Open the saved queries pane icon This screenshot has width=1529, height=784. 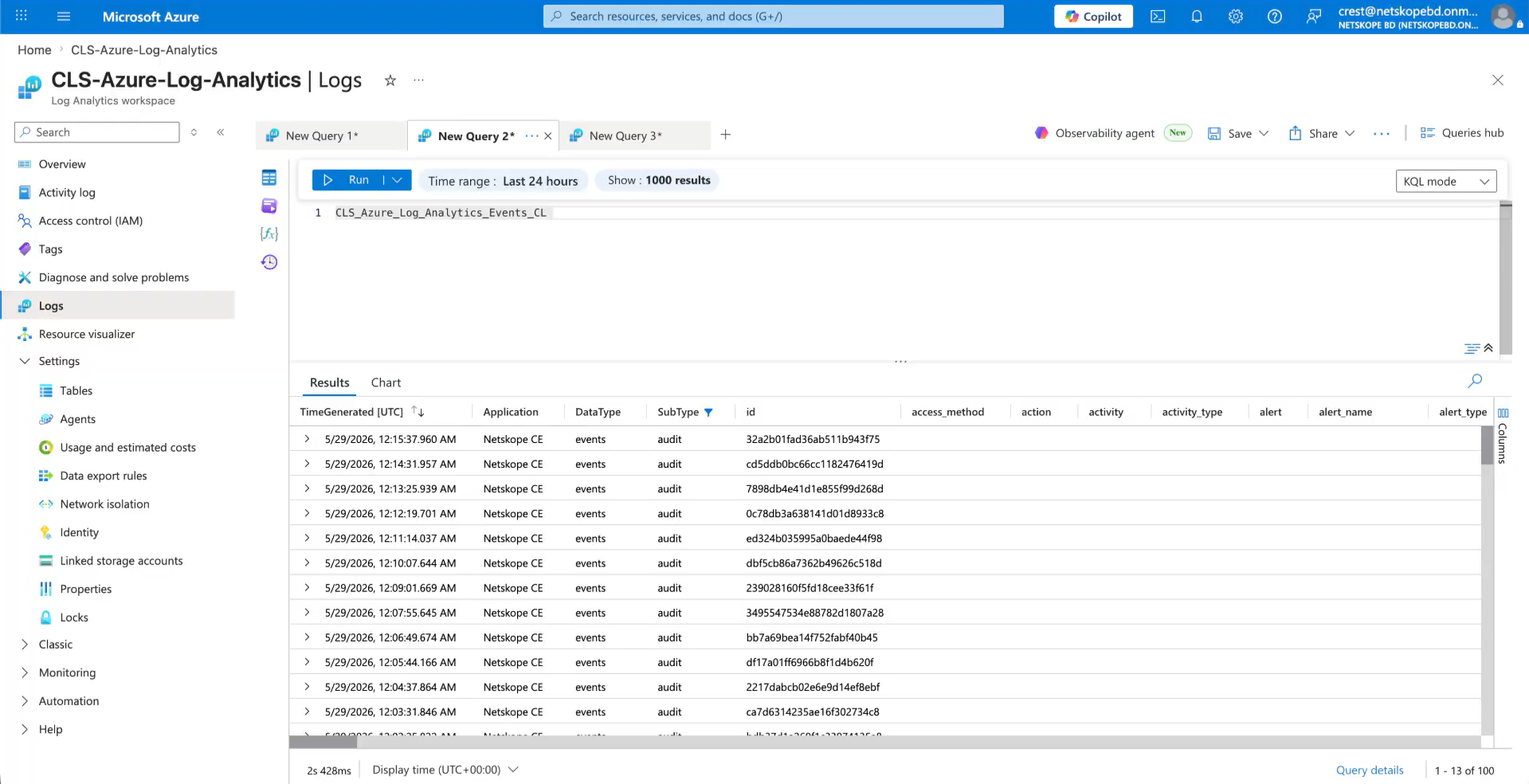[x=269, y=206]
